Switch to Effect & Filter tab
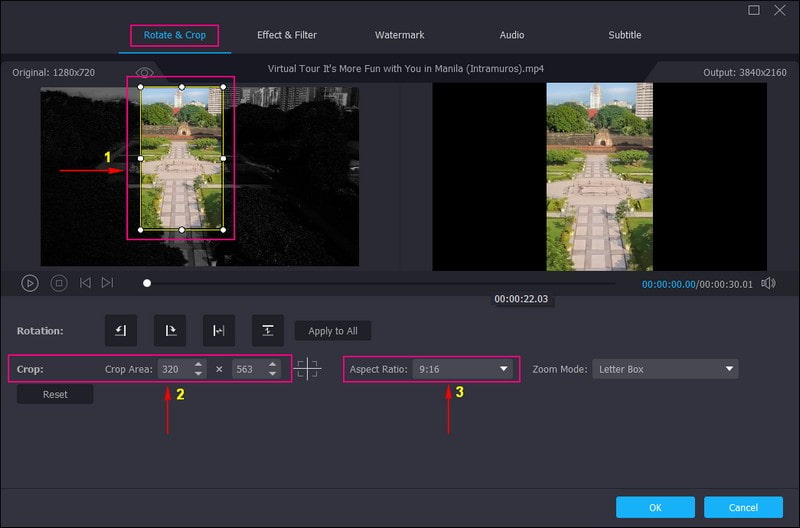800x528 pixels. click(287, 35)
